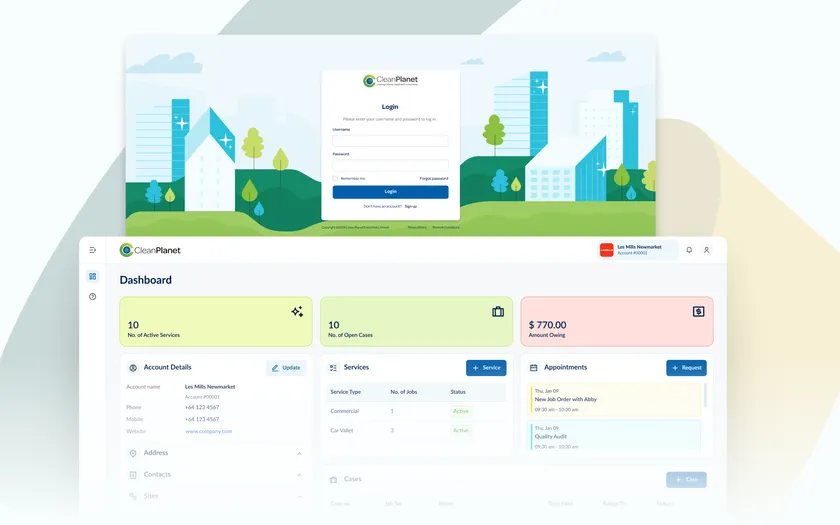Expand the Address section chevron
Image resolution: width=840 pixels, height=525 pixels.
[299, 454]
